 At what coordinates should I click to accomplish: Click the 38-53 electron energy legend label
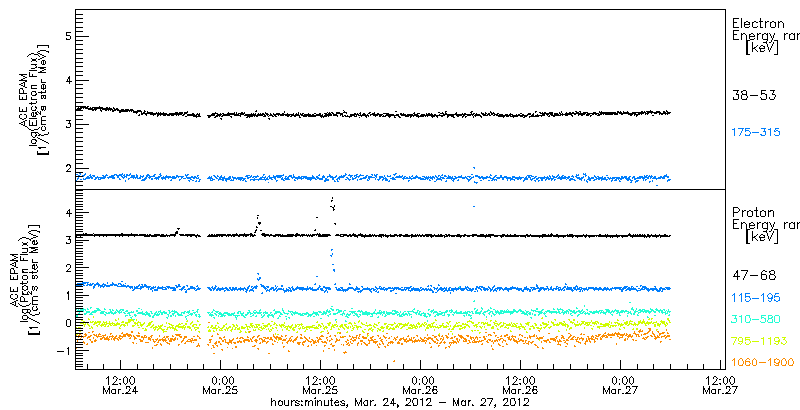[754, 95]
